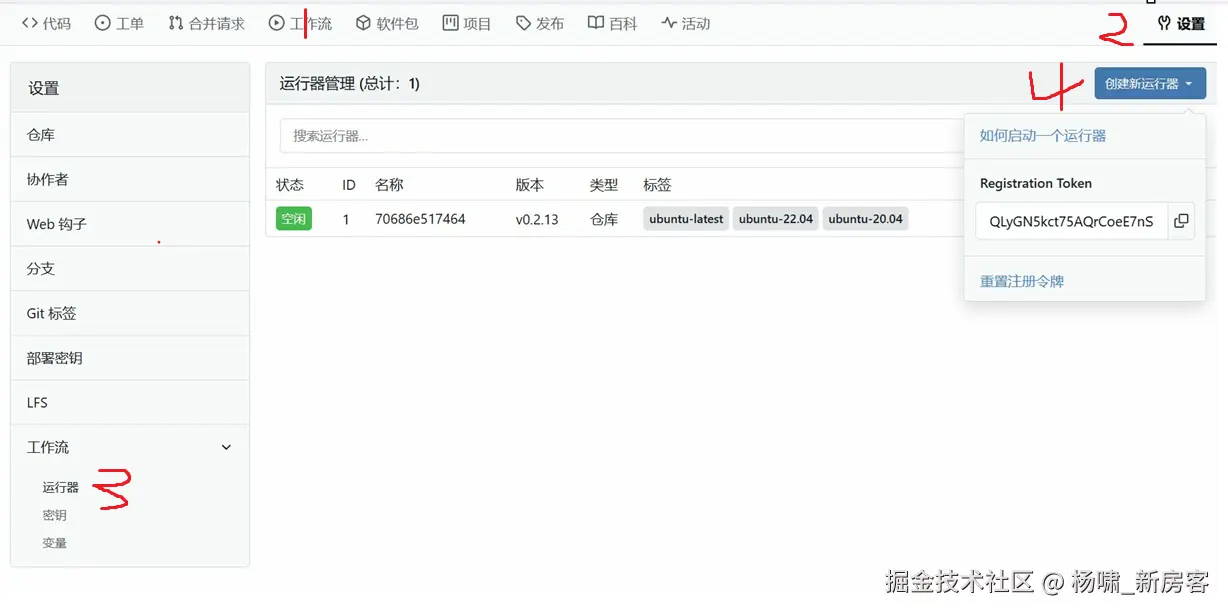Click the 名称 column header
Viewport: 1228px width, 614px height.
(x=389, y=185)
